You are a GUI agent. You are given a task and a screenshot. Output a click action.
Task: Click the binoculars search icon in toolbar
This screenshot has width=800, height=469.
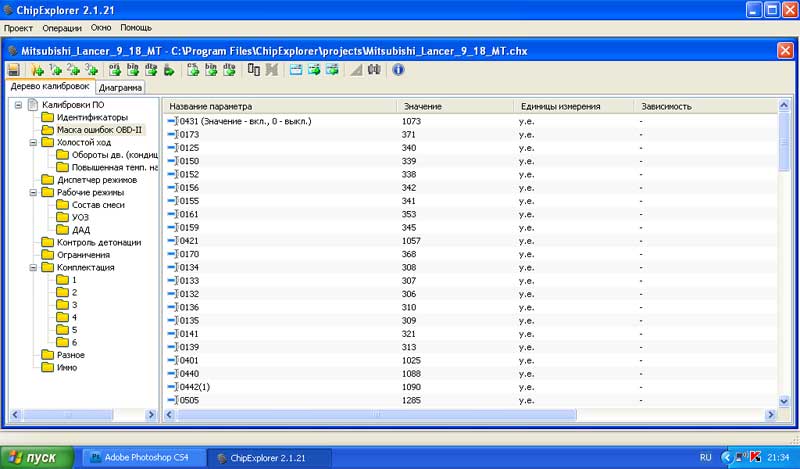click(x=374, y=70)
